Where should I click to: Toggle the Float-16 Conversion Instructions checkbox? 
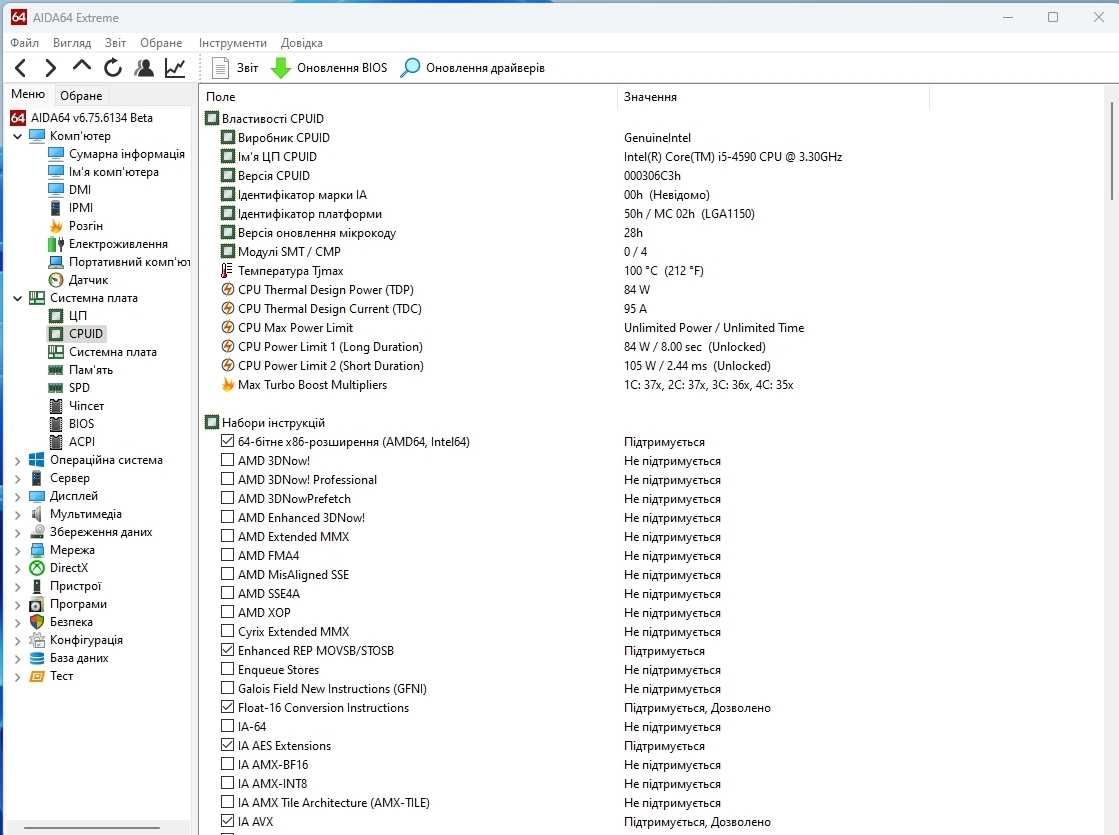pos(227,707)
